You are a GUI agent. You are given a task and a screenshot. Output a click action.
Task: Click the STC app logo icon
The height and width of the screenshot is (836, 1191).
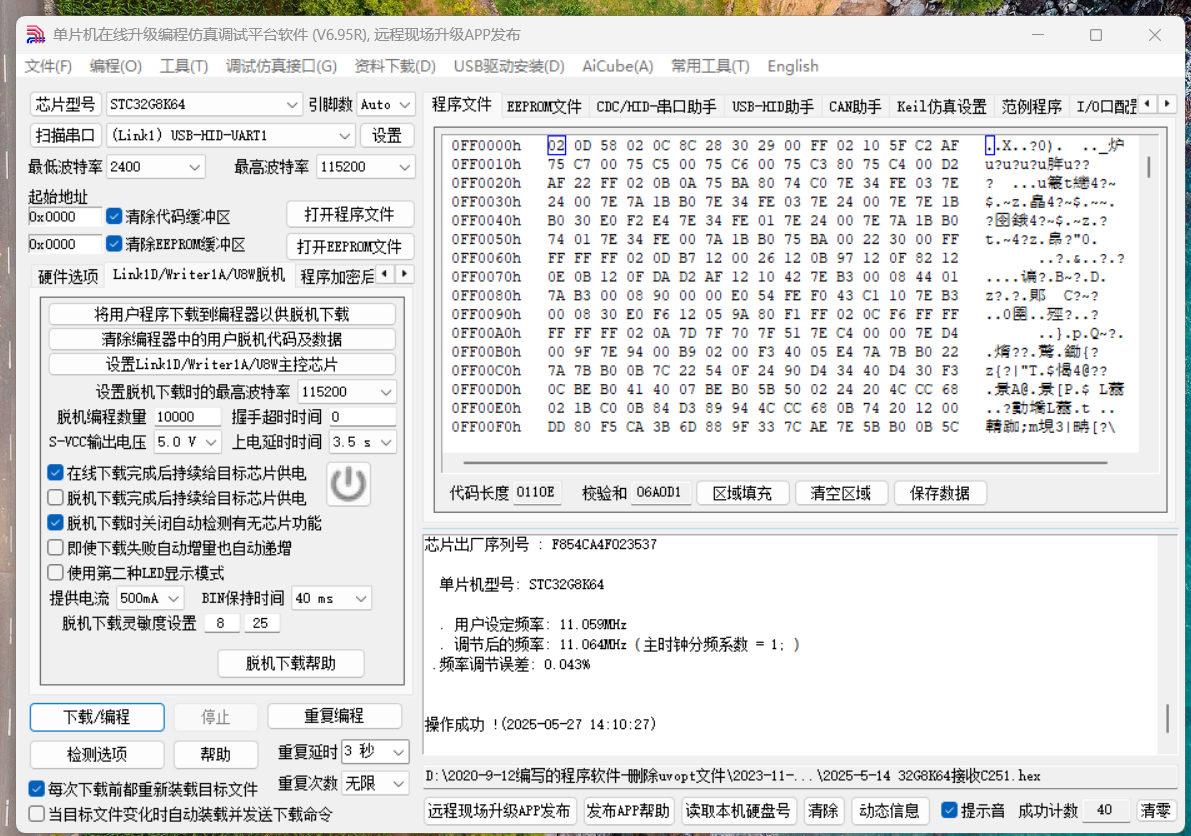tap(36, 35)
